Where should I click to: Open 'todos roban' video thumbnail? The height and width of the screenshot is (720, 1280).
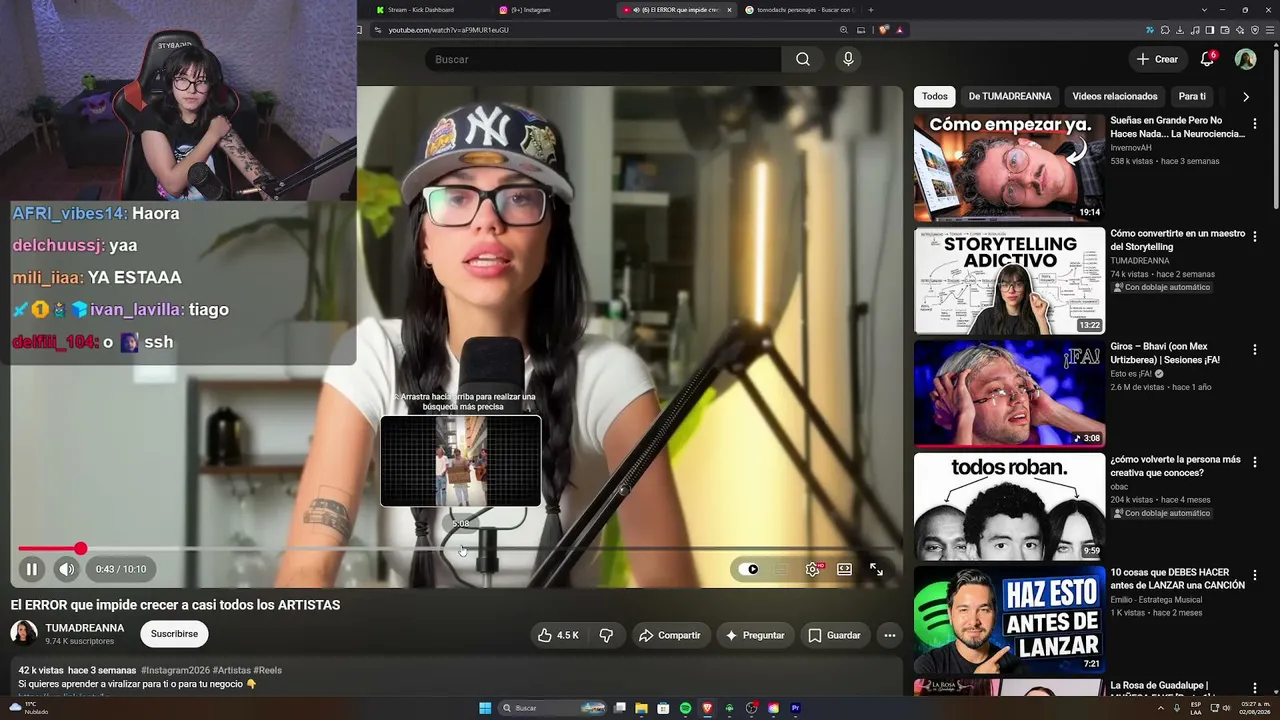(x=1009, y=507)
